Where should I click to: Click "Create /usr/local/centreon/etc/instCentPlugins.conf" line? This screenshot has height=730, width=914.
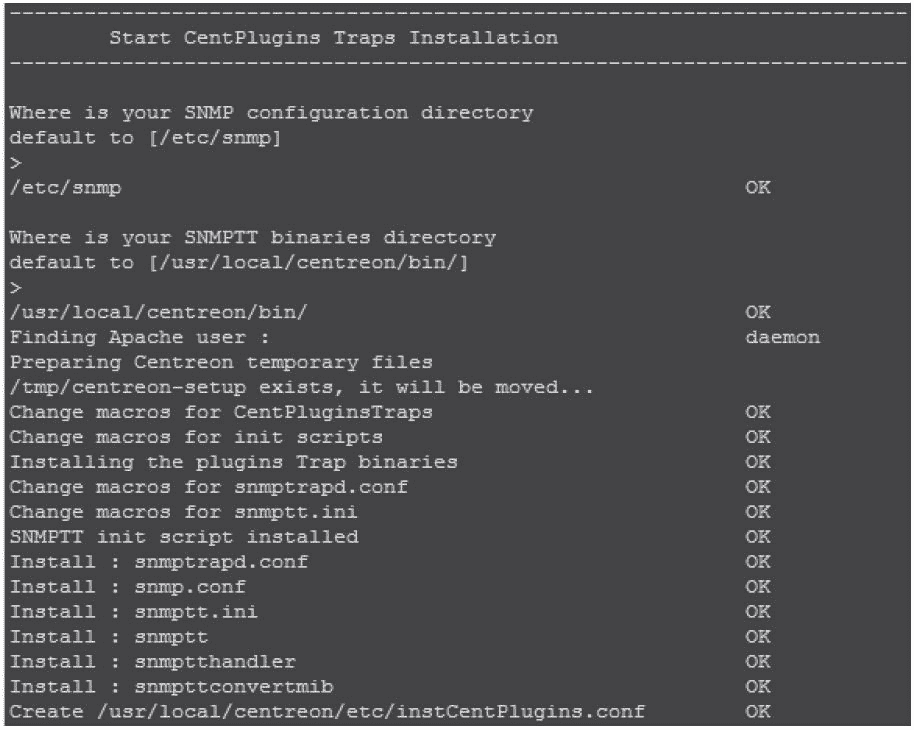click(327, 712)
